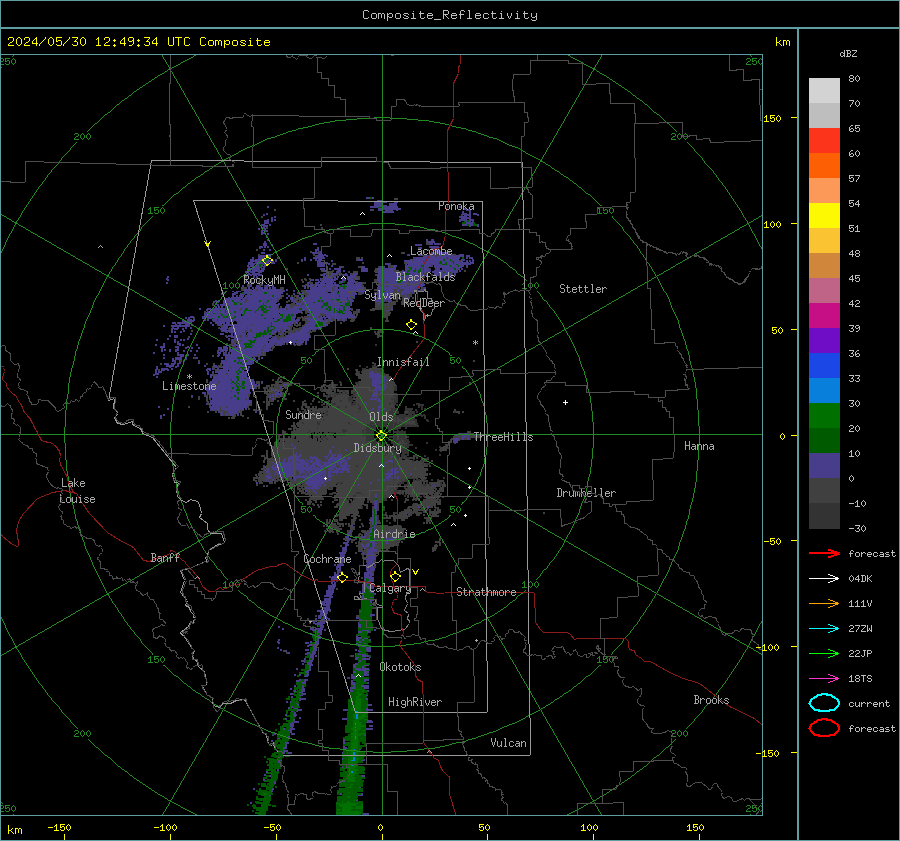Select the 54 dBZ yellow color swatch

(824, 216)
